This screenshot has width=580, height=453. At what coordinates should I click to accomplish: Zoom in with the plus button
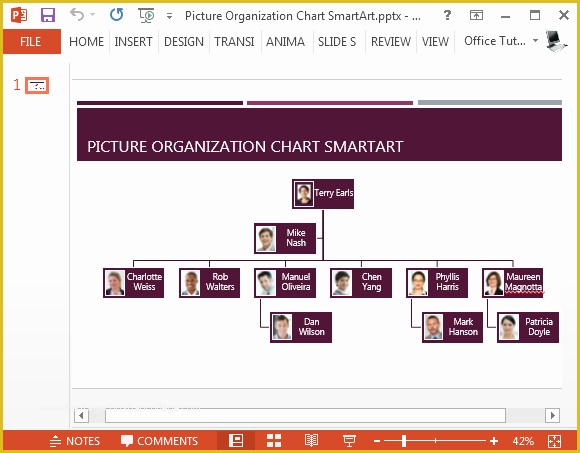[494, 441]
